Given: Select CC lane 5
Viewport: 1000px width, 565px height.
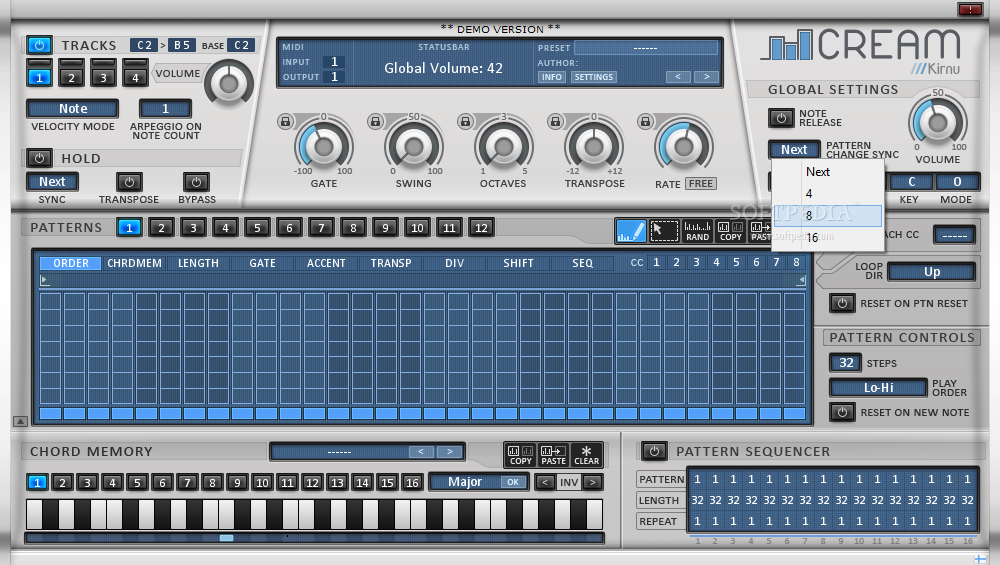Looking at the screenshot, I should [x=736, y=262].
